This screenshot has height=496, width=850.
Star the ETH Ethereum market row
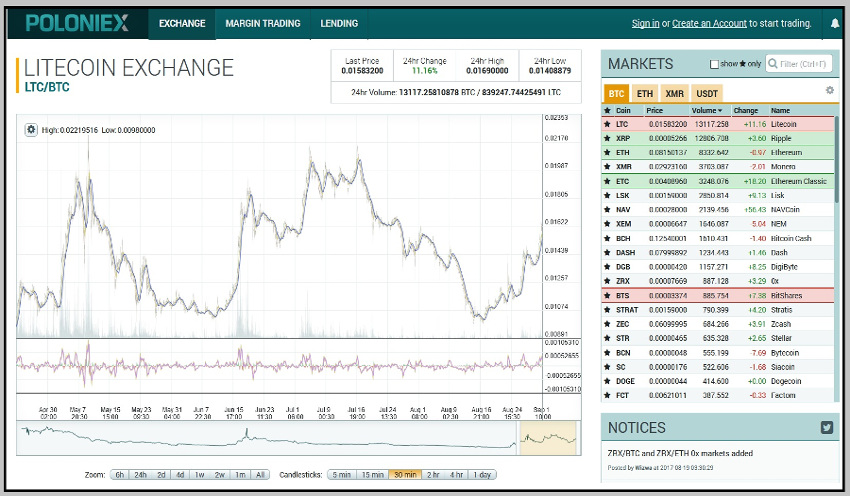click(607, 152)
